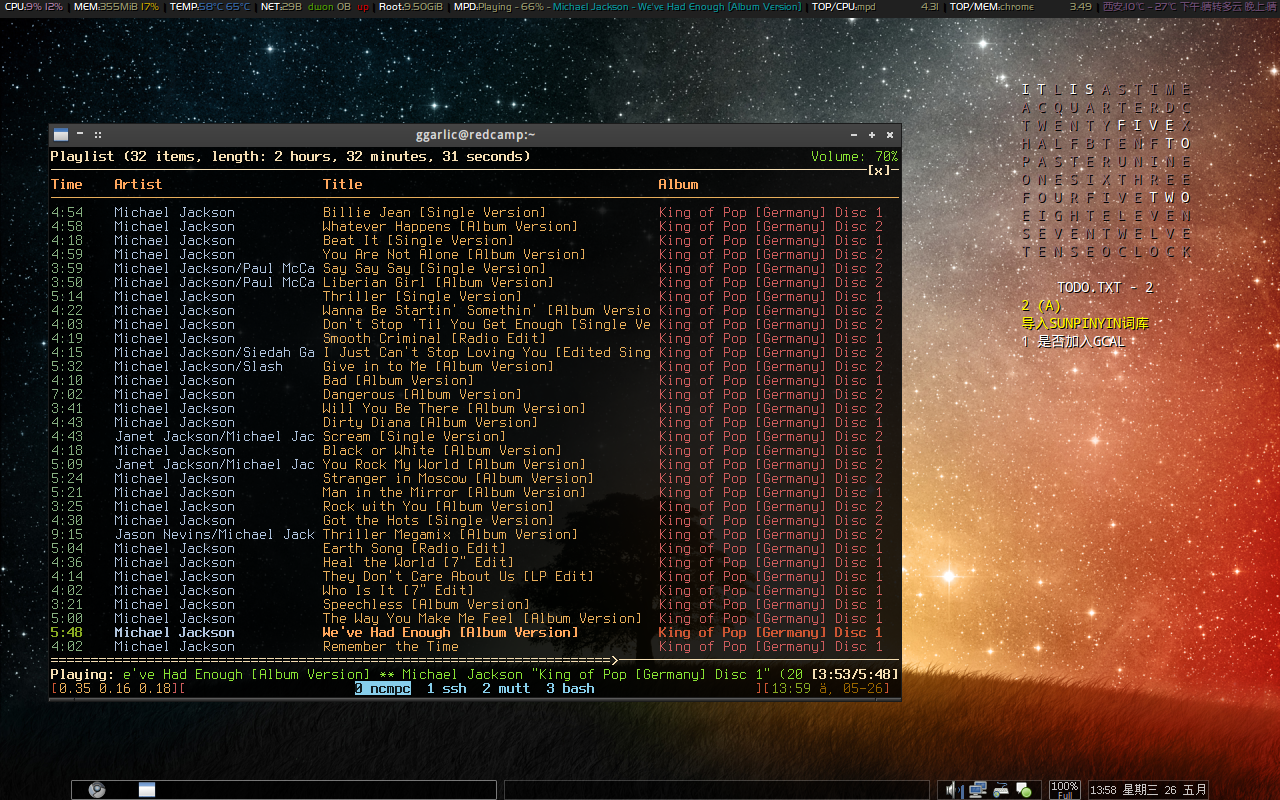Select track Bad [Album Version]
This screenshot has height=800, width=1280.
tap(398, 380)
